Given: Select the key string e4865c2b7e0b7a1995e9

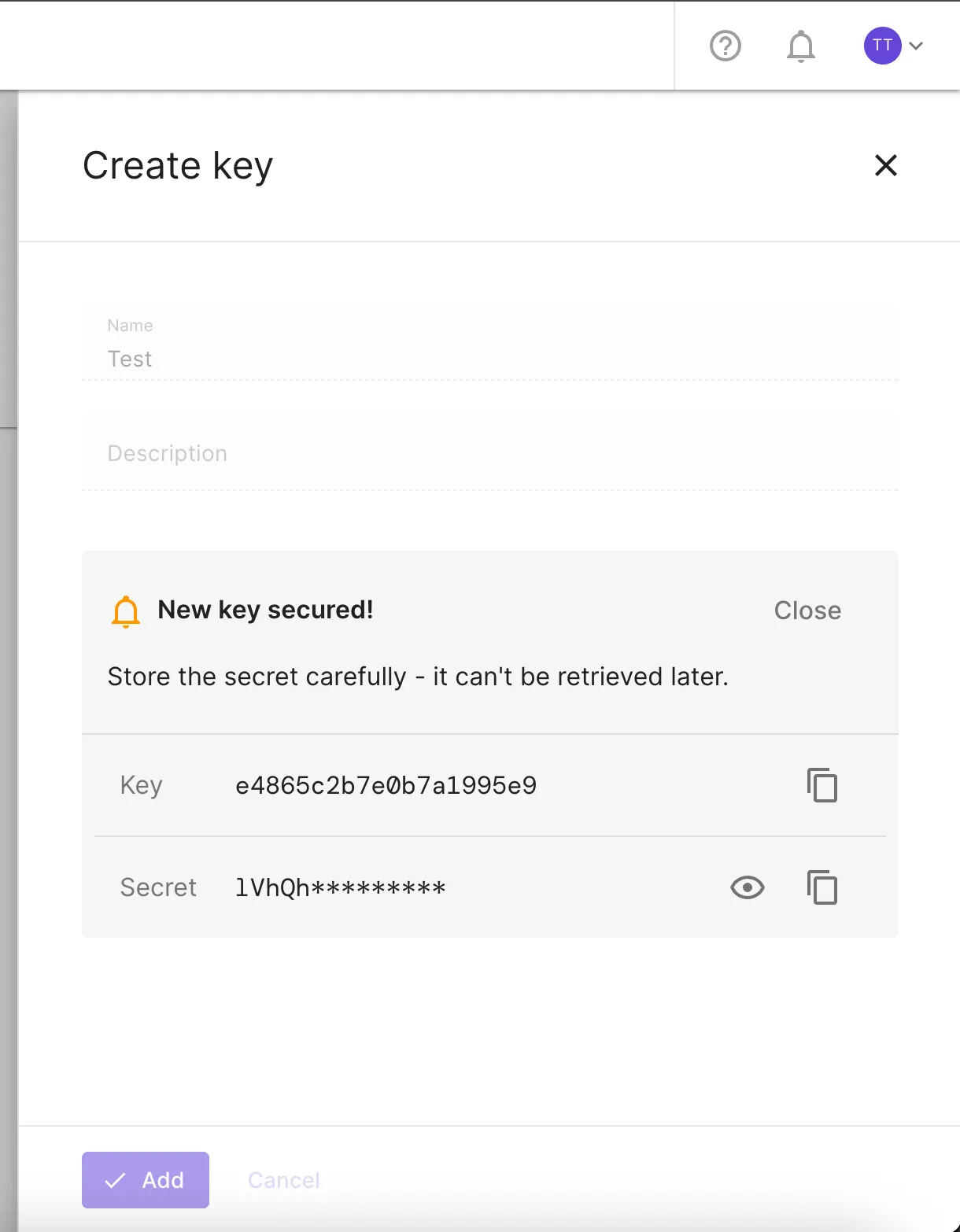Looking at the screenshot, I should (x=386, y=785).
